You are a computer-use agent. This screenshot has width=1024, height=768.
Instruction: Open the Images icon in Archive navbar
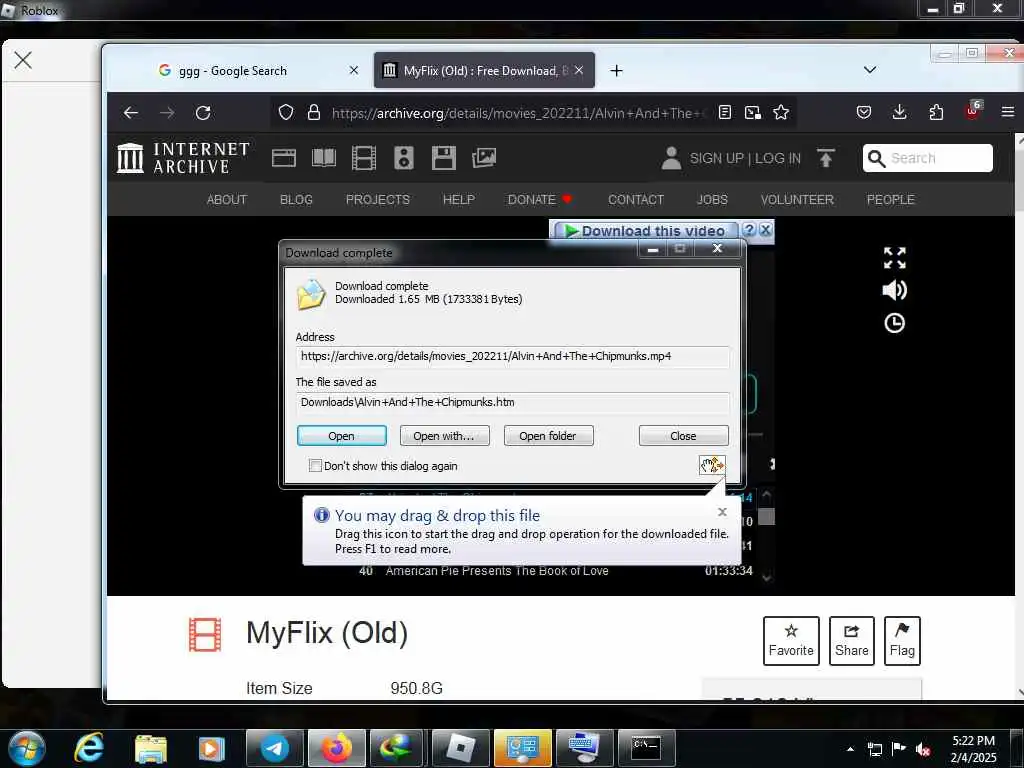[484, 158]
